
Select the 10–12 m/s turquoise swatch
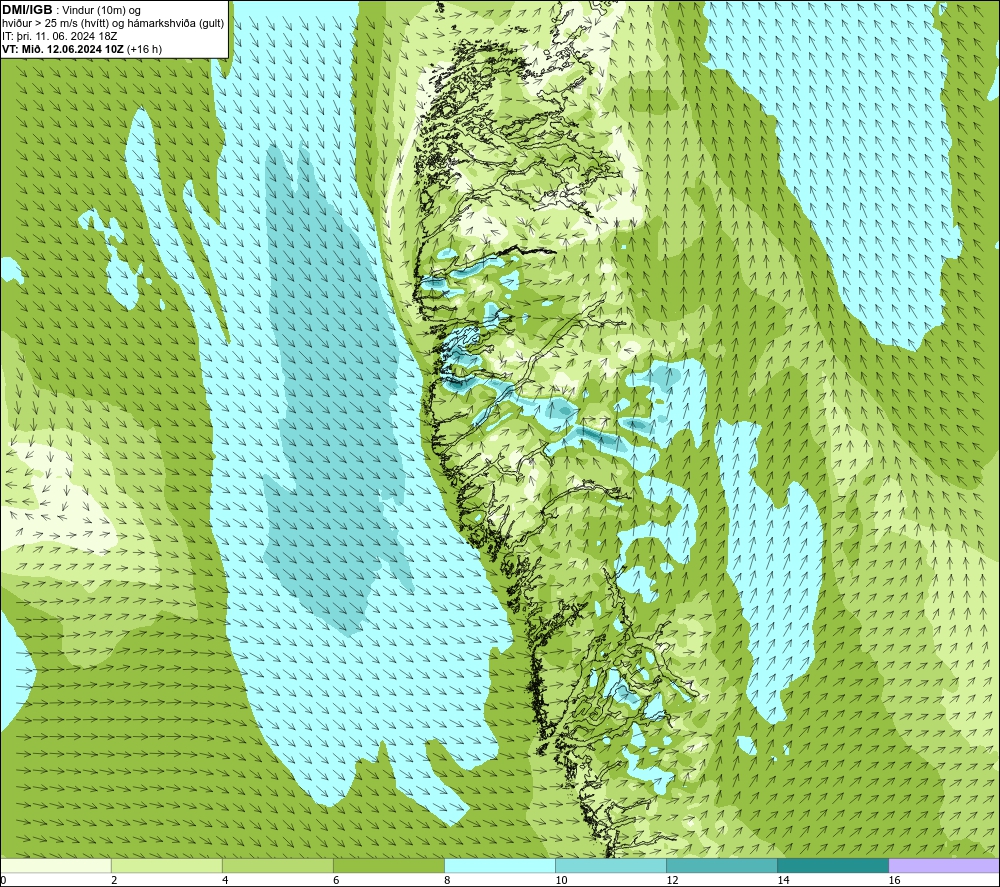[x=611, y=865]
